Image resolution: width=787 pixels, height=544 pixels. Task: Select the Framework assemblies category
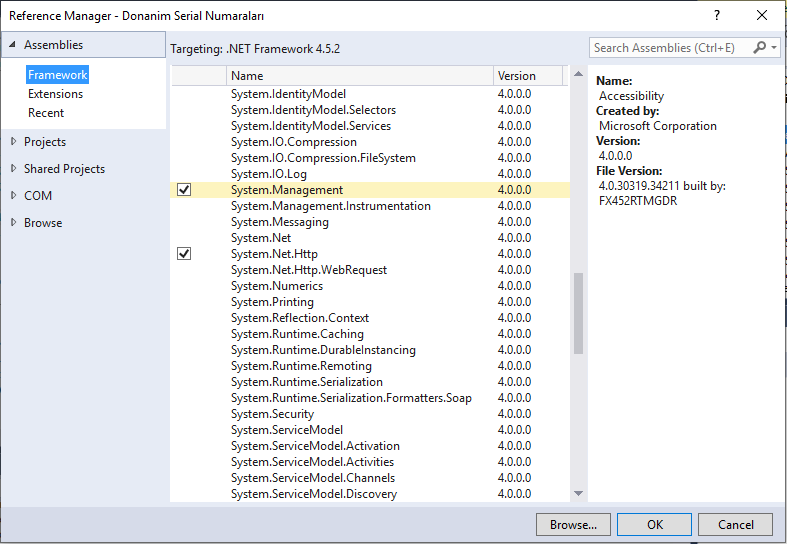[58, 75]
